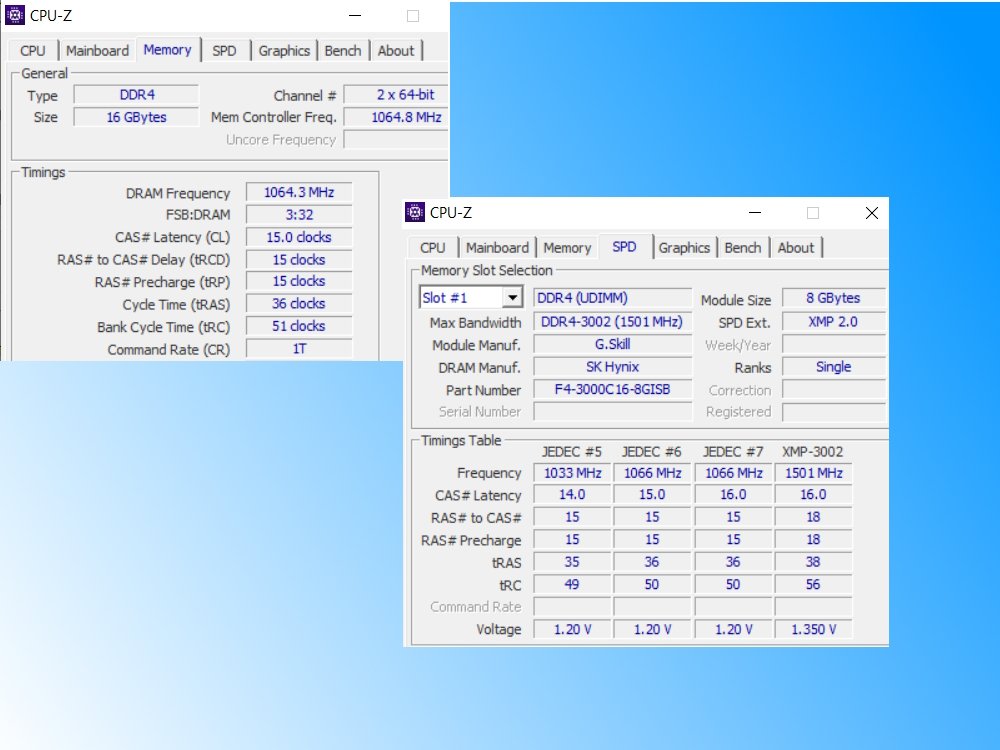Screen dimensions: 1000x750
Task: Click the XMP-3002 frequency 1501 MHz cell
Action: (x=813, y=473)
